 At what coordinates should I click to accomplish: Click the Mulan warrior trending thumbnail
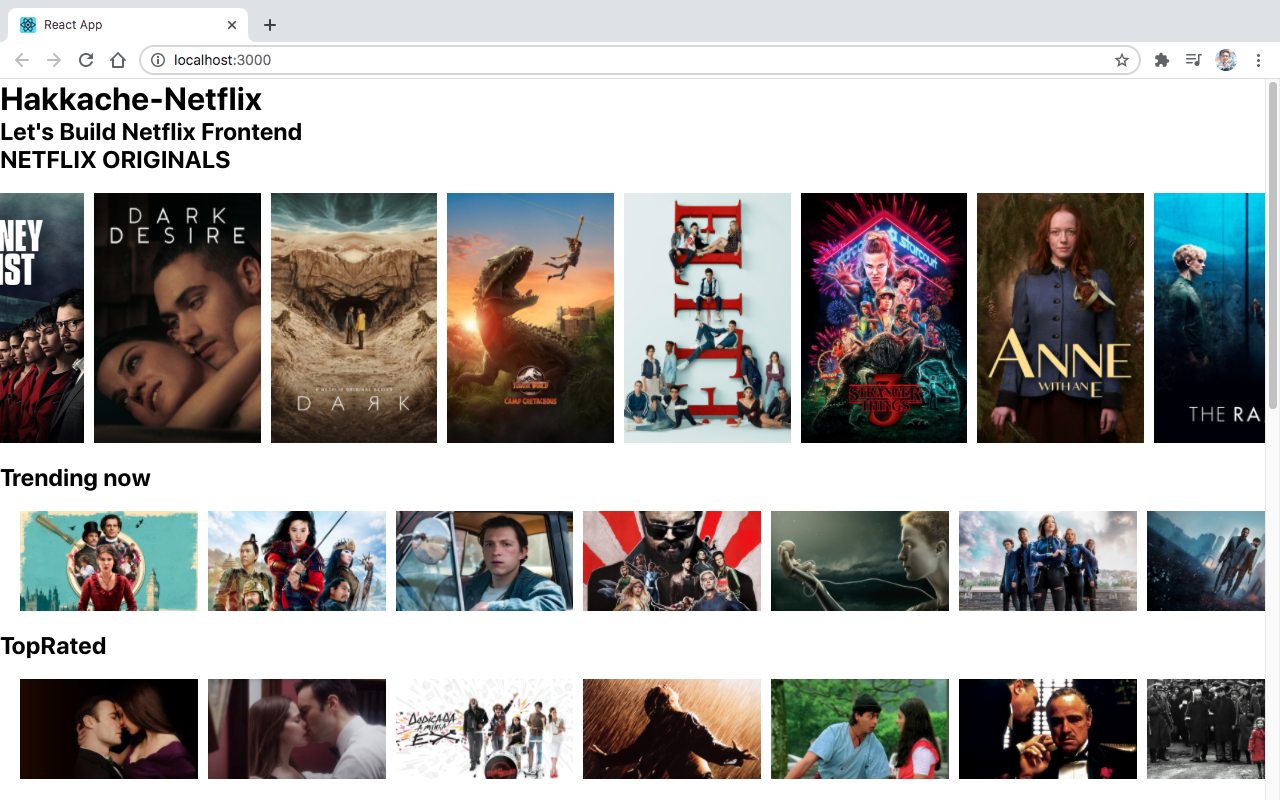(297, 561)
